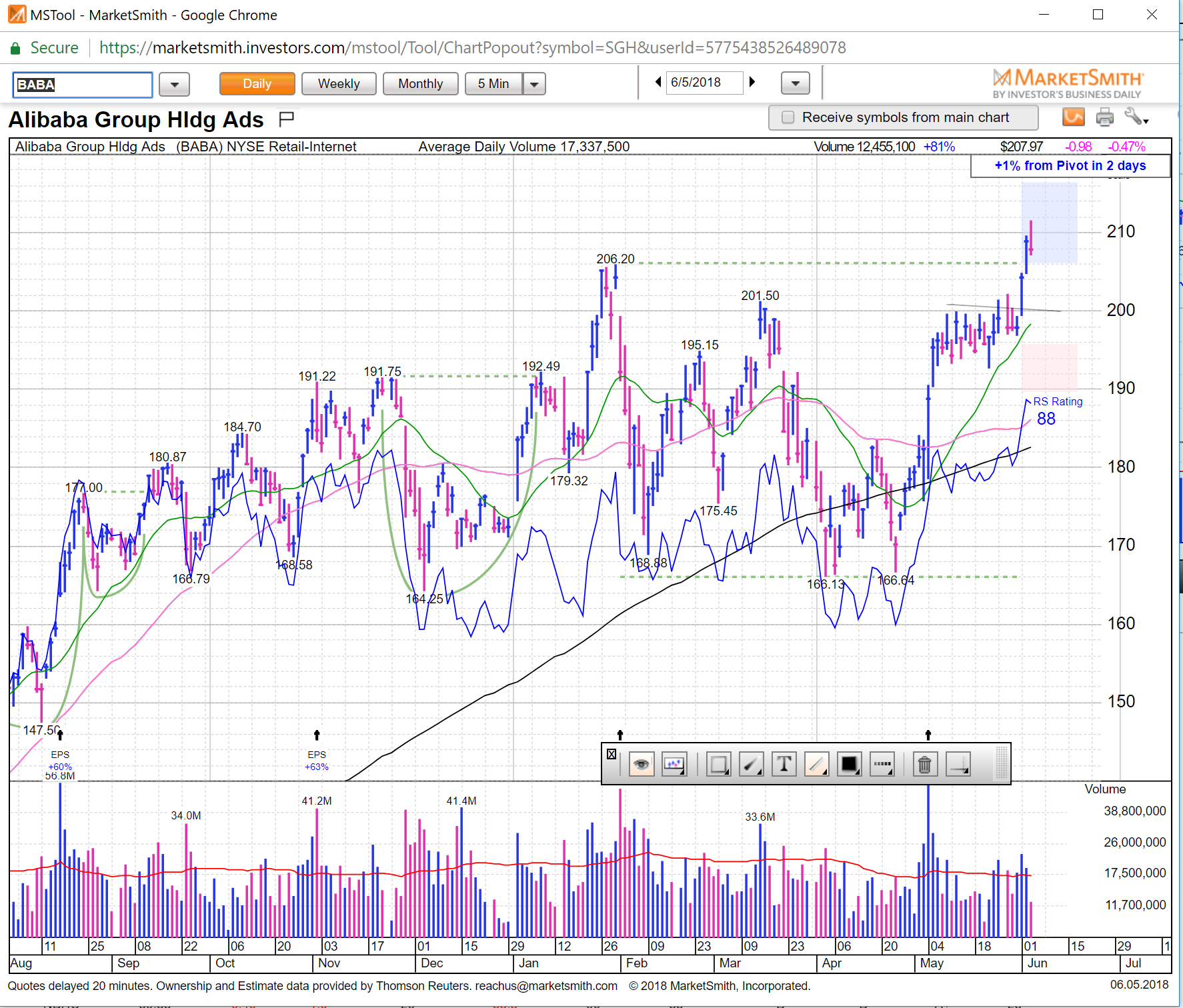Open the wrench settings menu
The height and width of the screenshot is (1008, 1183).
1136,117
